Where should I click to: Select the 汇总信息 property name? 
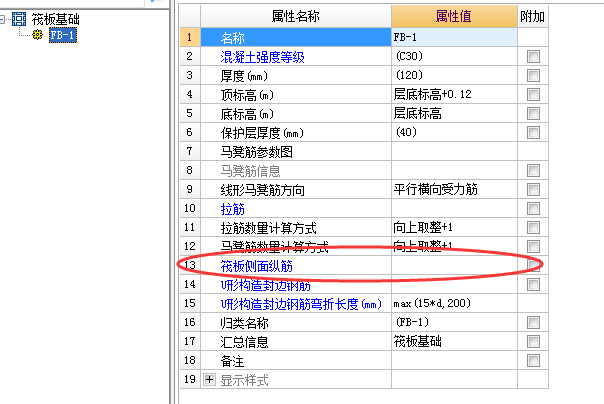coord(244,342)
